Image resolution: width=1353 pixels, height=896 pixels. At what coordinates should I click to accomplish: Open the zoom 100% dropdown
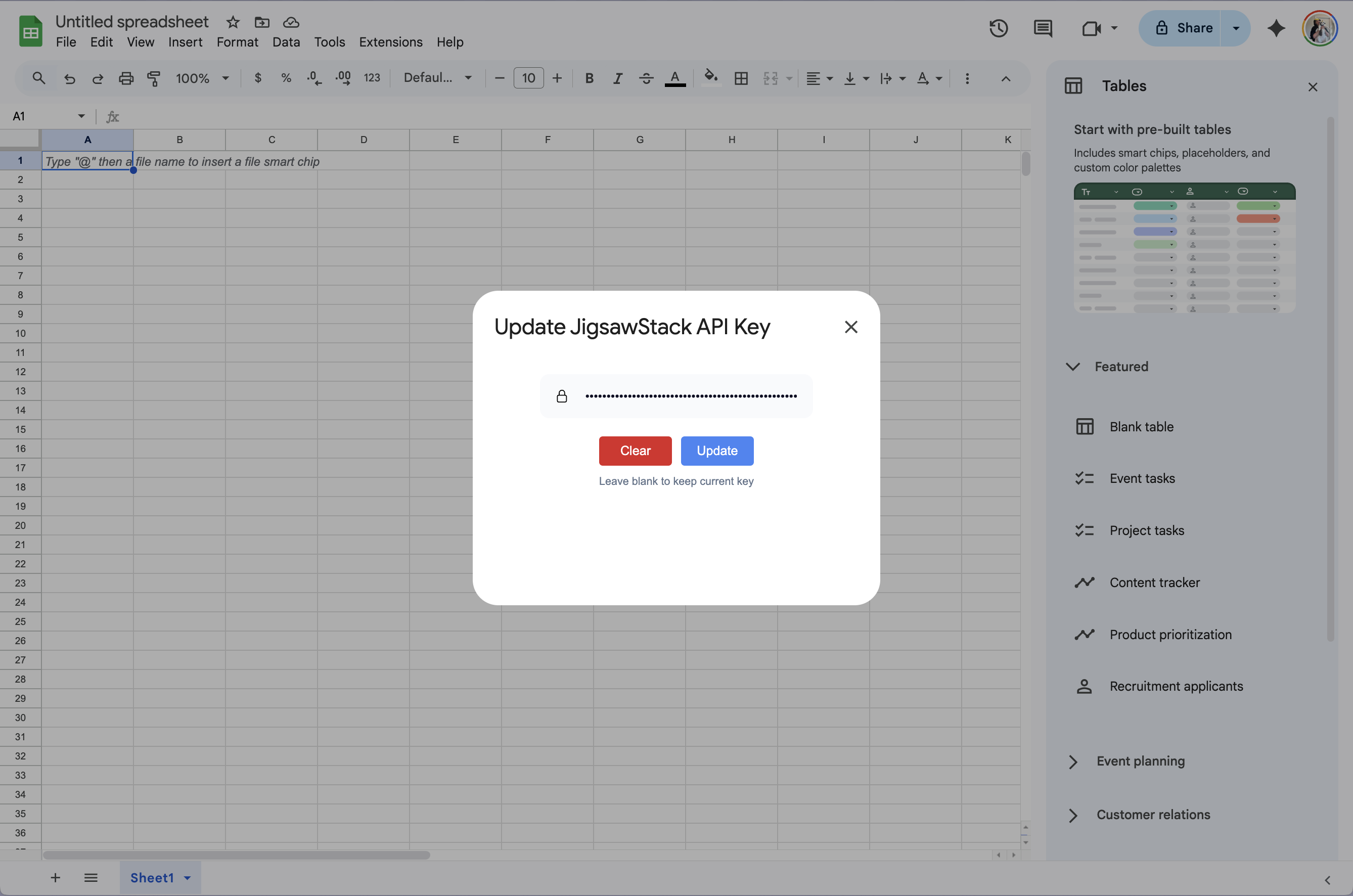click(202, 78)
